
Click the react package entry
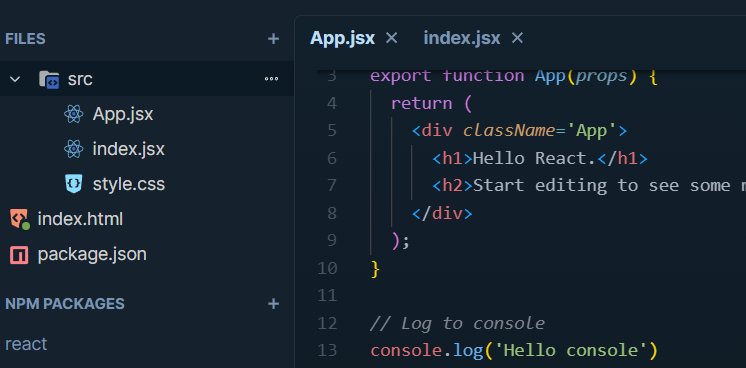(x=26, y=344)
